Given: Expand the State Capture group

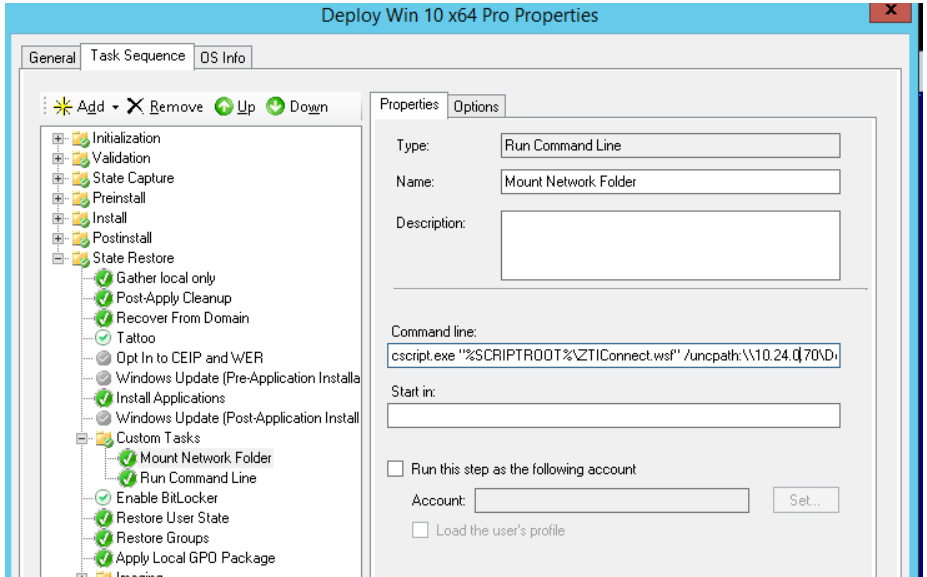Looking at the screenshot, I should point(58,179).
